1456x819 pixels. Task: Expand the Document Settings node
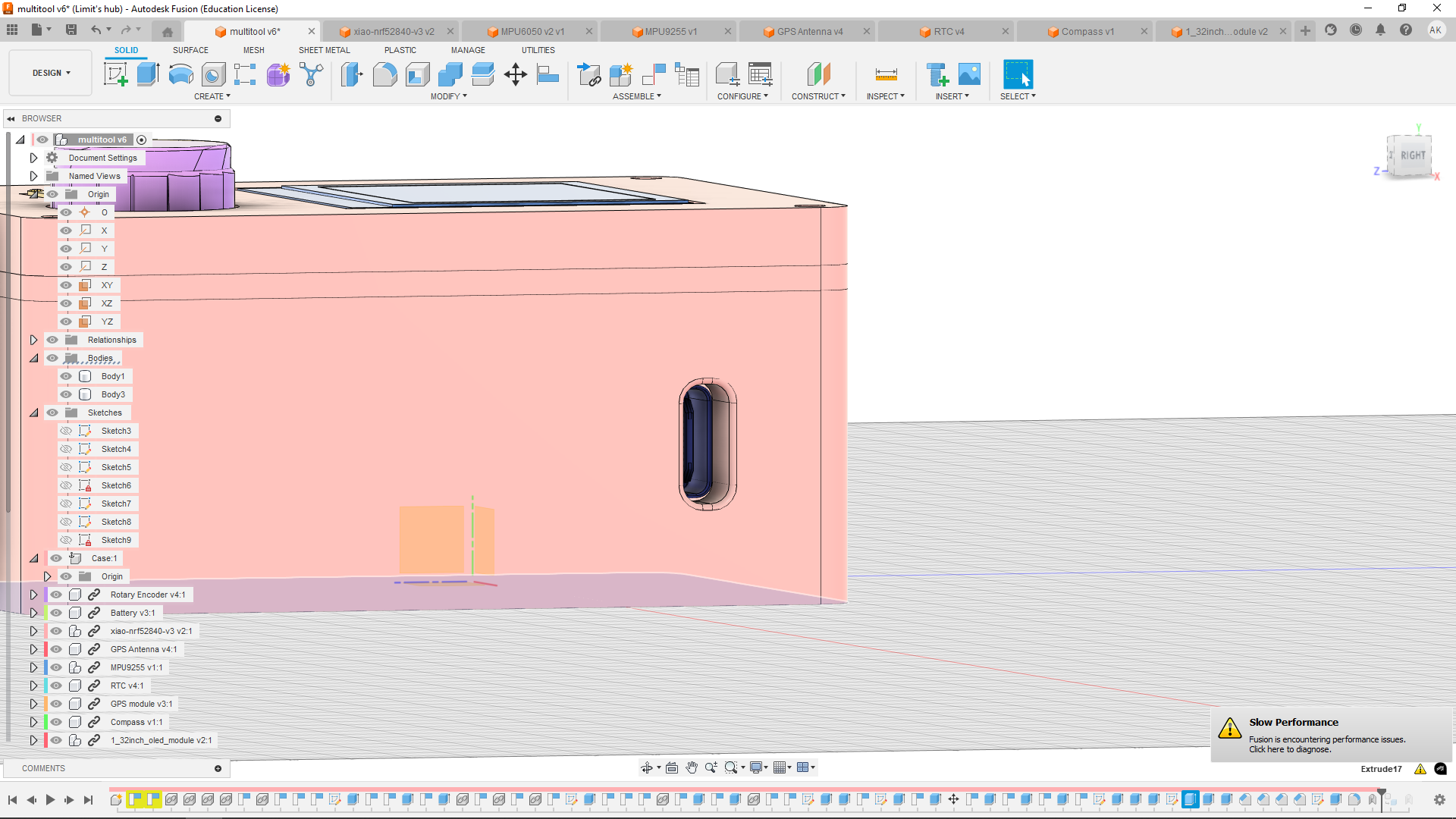[33, 158]
